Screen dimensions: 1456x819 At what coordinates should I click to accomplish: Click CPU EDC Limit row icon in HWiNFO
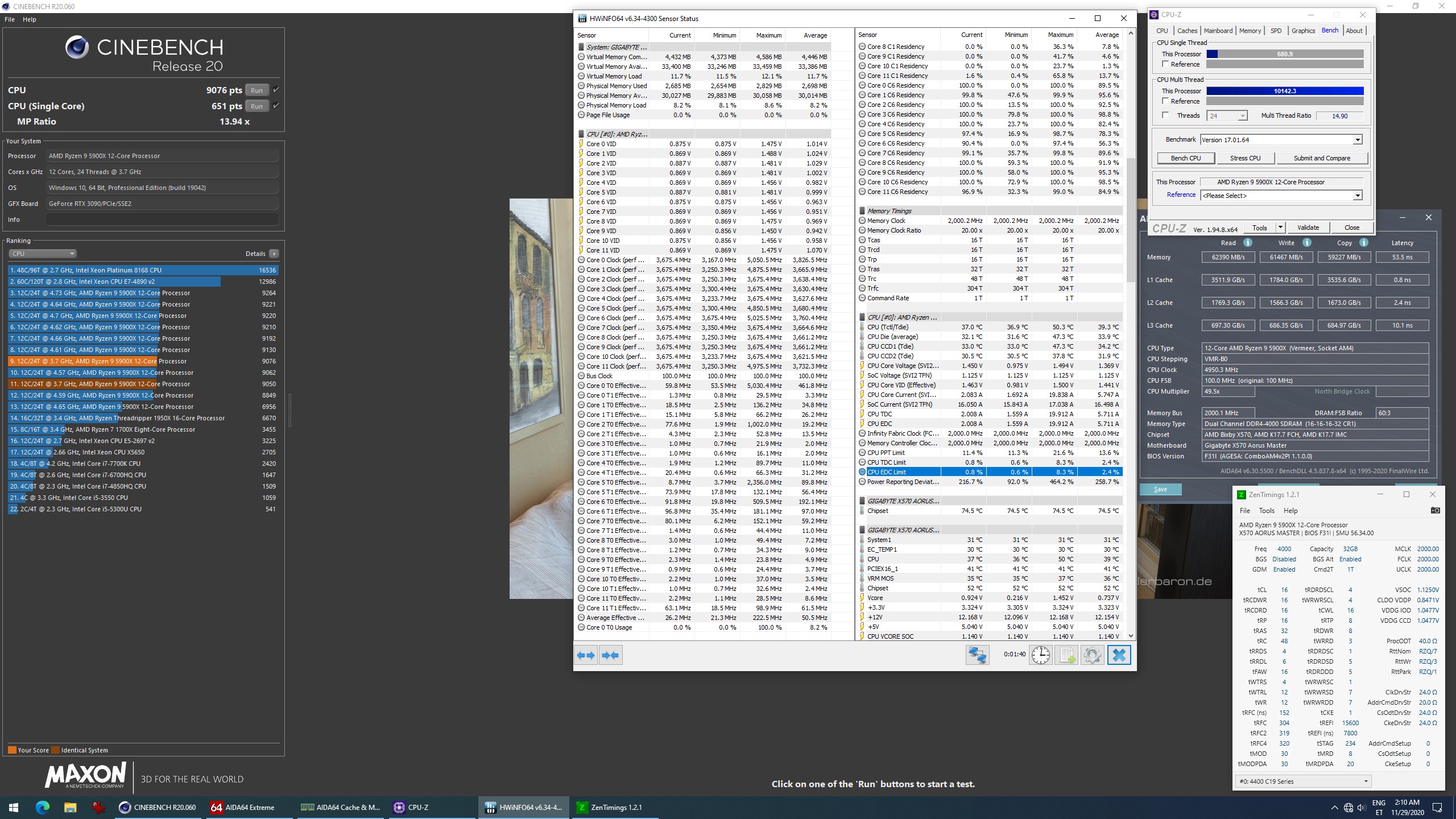[x=862, y=472]
